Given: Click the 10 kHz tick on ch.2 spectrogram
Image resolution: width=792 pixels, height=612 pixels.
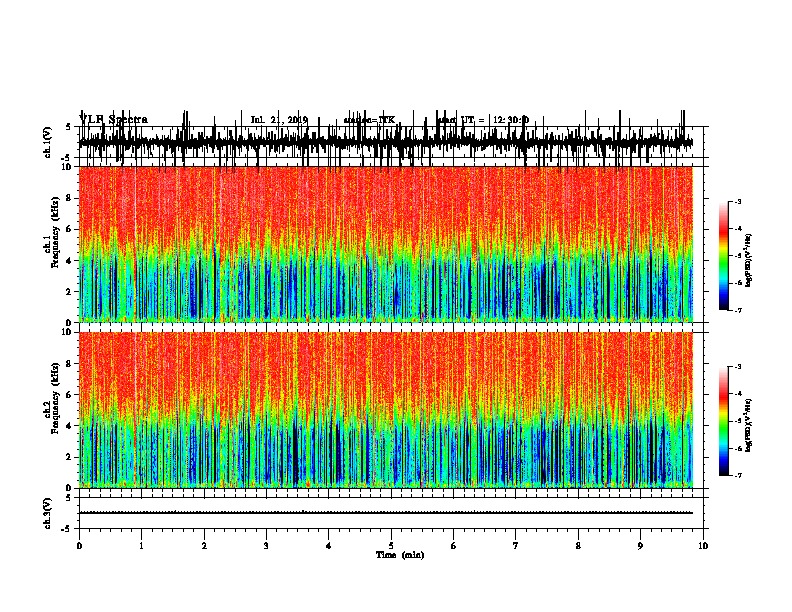Looking at the screenshot, I should coord(67,332).
